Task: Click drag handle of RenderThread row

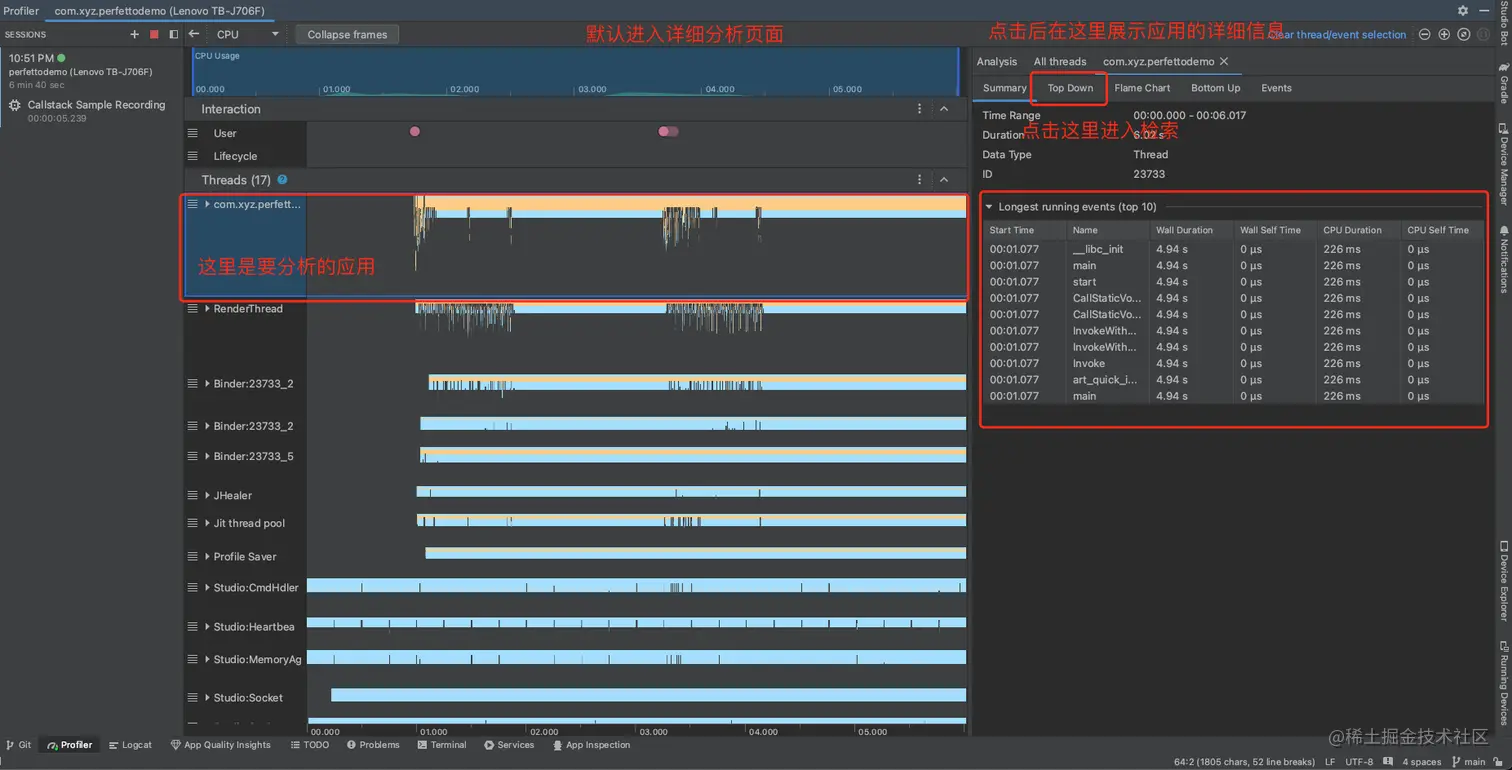Action: (x=193, y=309)
